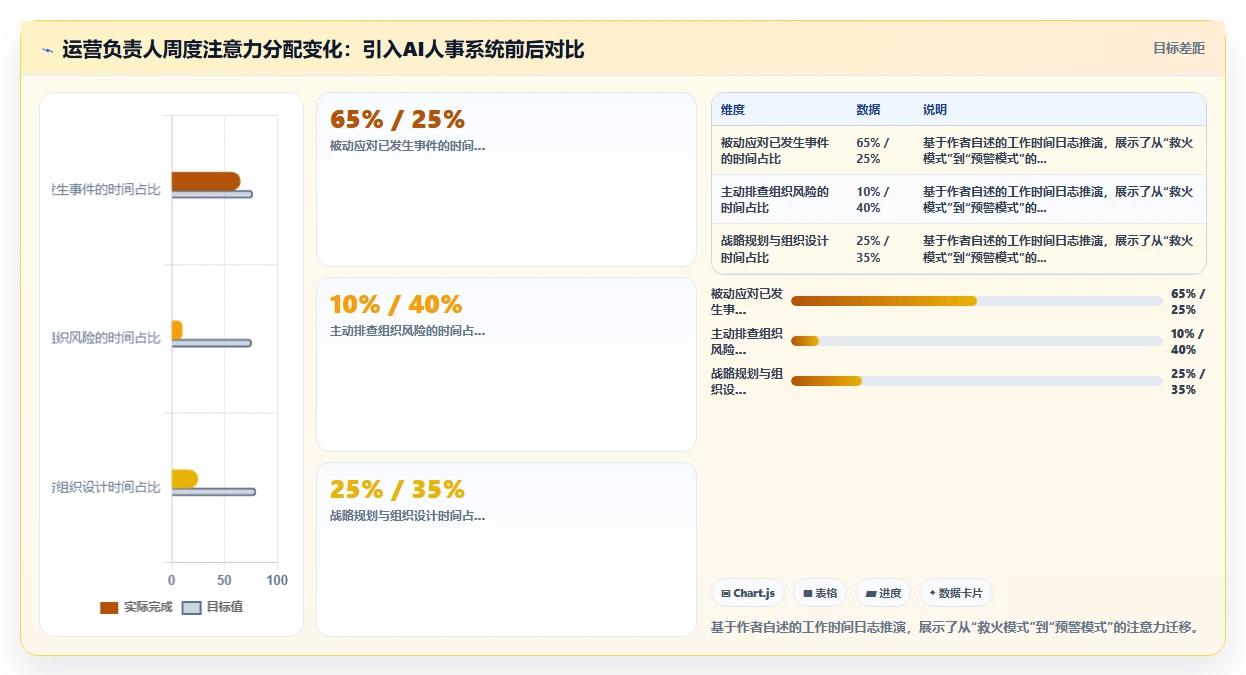Open the 25% / 35% data card
Viewport: 1246px width, 675px height.
coord(506,549)
